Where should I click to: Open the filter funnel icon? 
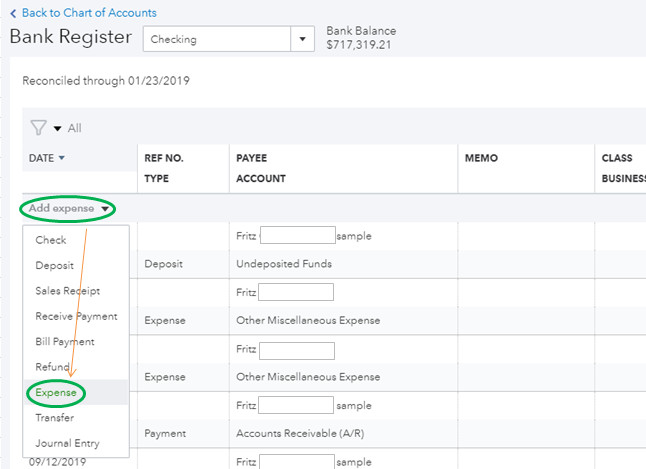point(38,128)
